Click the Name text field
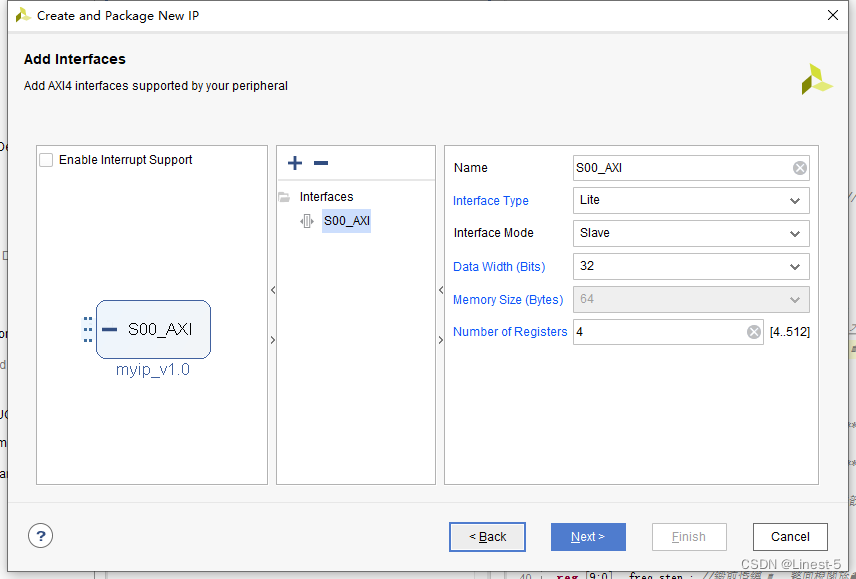The width and height of the screenshot is (856, 579). click(x=682, y=168)
